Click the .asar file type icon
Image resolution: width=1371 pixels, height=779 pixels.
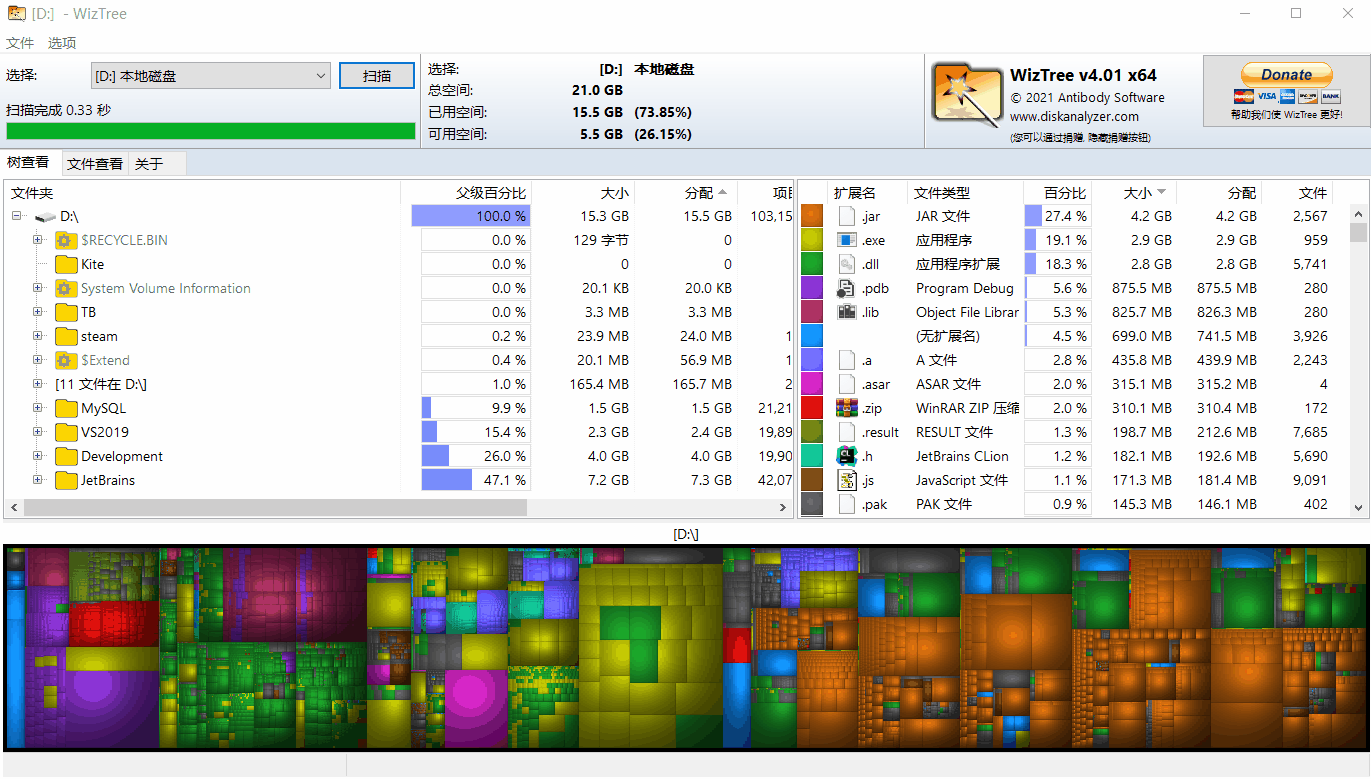847,384
